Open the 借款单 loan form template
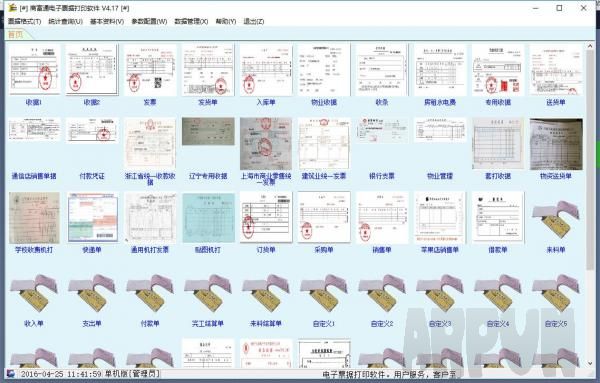Screen dimensions: 600x383 (x=498, y=217)
